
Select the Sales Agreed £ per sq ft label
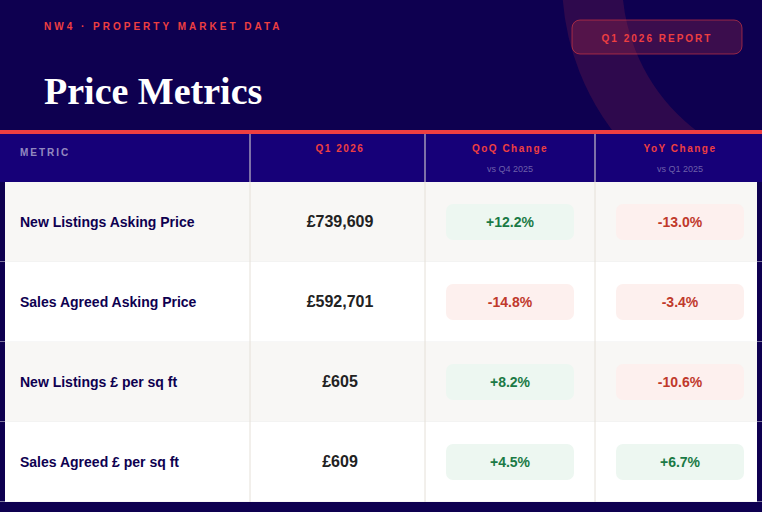[100, 462]
